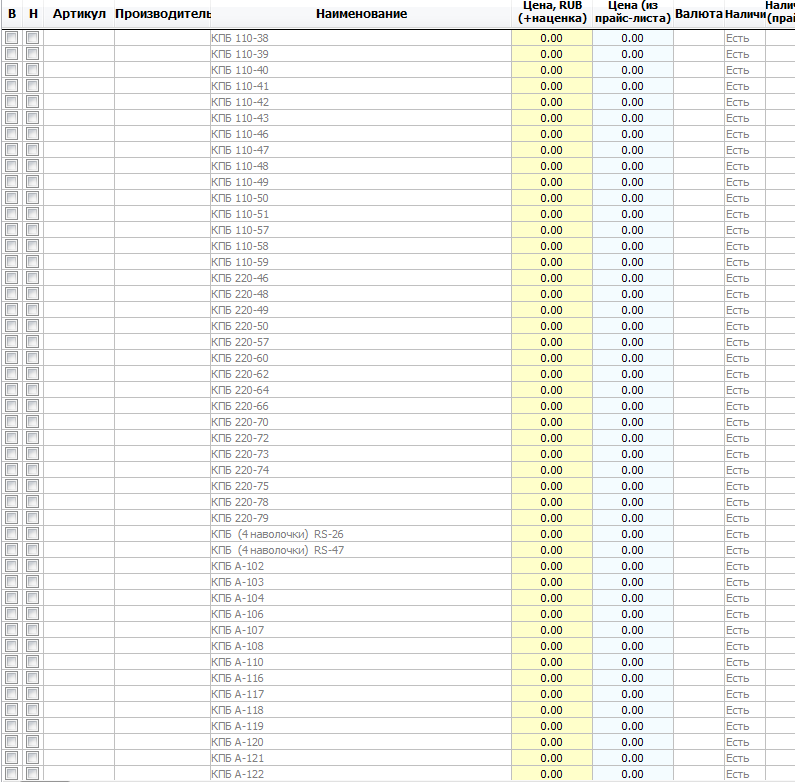This screenshot has height=782, width=795.
Task: Sort by the Наименование column header
Action: coord(361,14)
